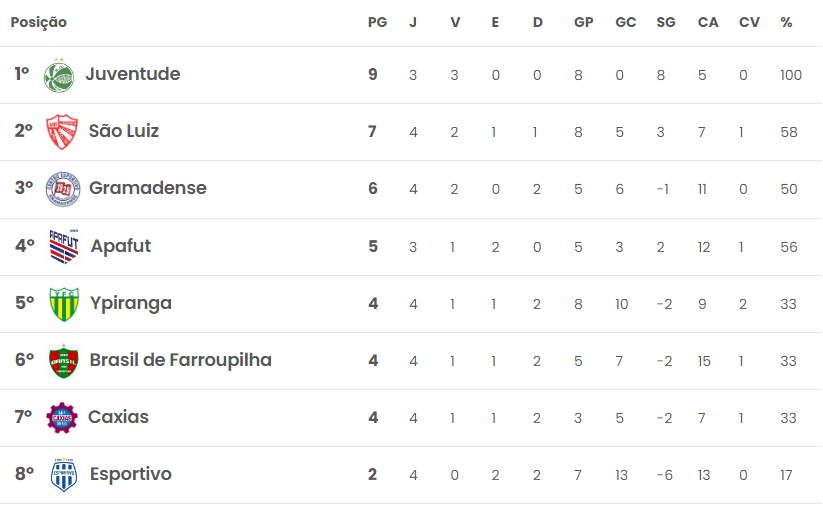Click the Caxias team name
Image resolution: width=823 pixels, height=507 pixels.
(118, 417)
